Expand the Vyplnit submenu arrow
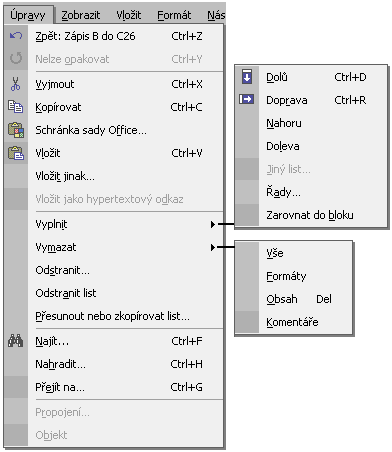Viewport: 392px width, 452px height. point(213,224)
